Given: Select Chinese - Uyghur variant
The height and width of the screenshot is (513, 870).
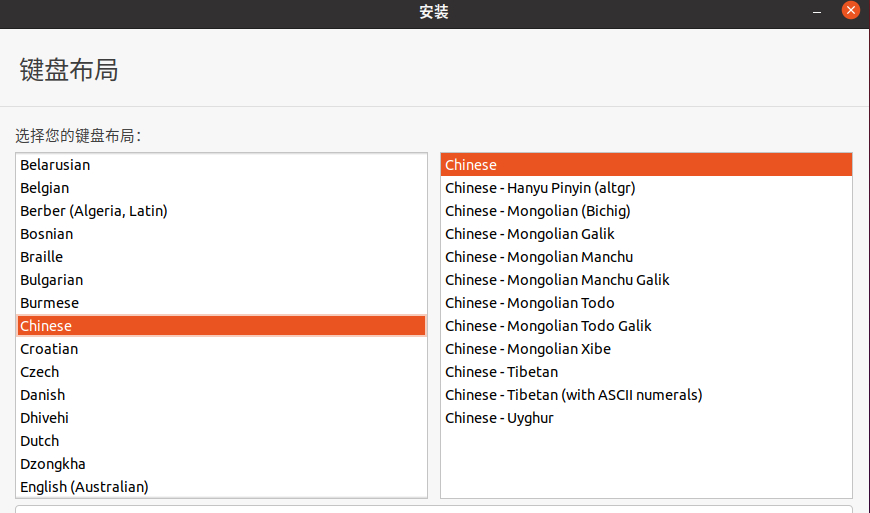Looking at the screenshot, I should point(646,418).
